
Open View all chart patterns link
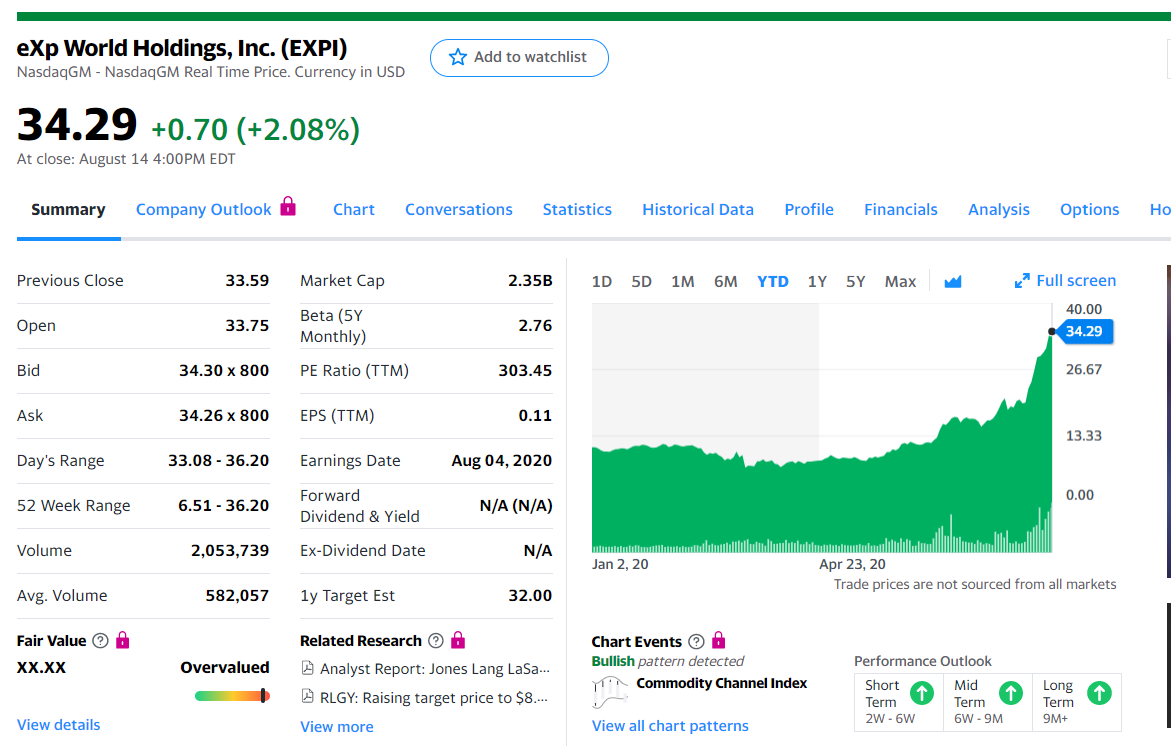point(670,726)
